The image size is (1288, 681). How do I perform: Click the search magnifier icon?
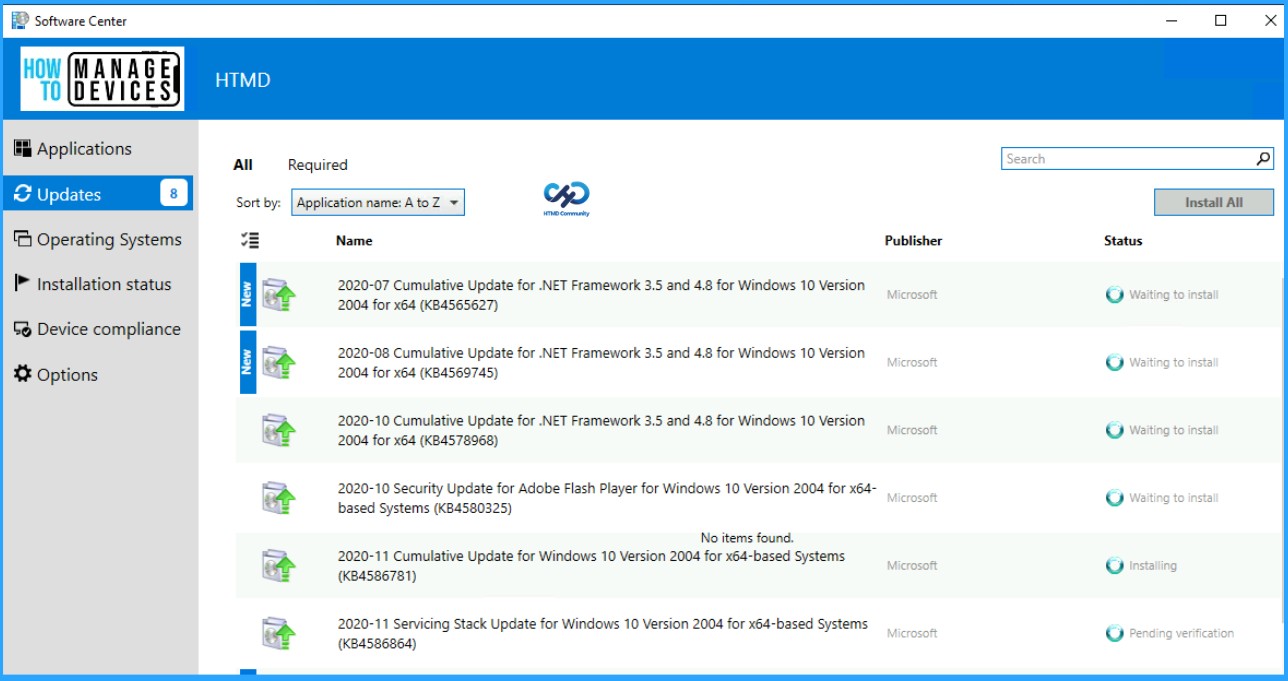[x=1264, y=159]
